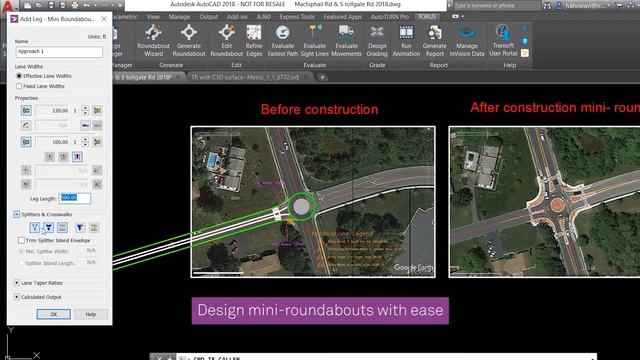Open the Roundabout Wizard tool
This screenshot has height=360, width=640.
click(153, 40)
